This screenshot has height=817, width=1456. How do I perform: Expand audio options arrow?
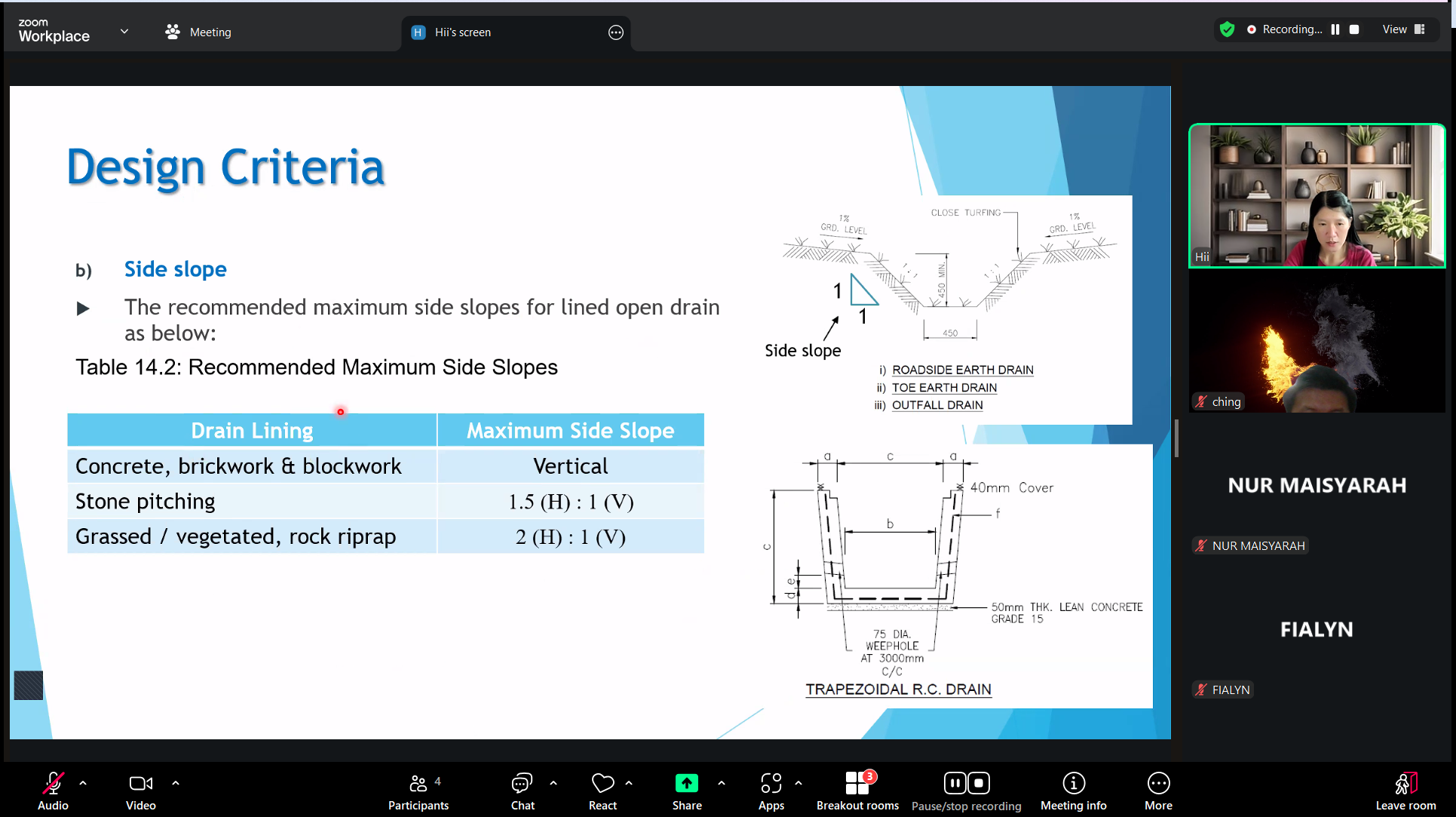pos(83,783)
